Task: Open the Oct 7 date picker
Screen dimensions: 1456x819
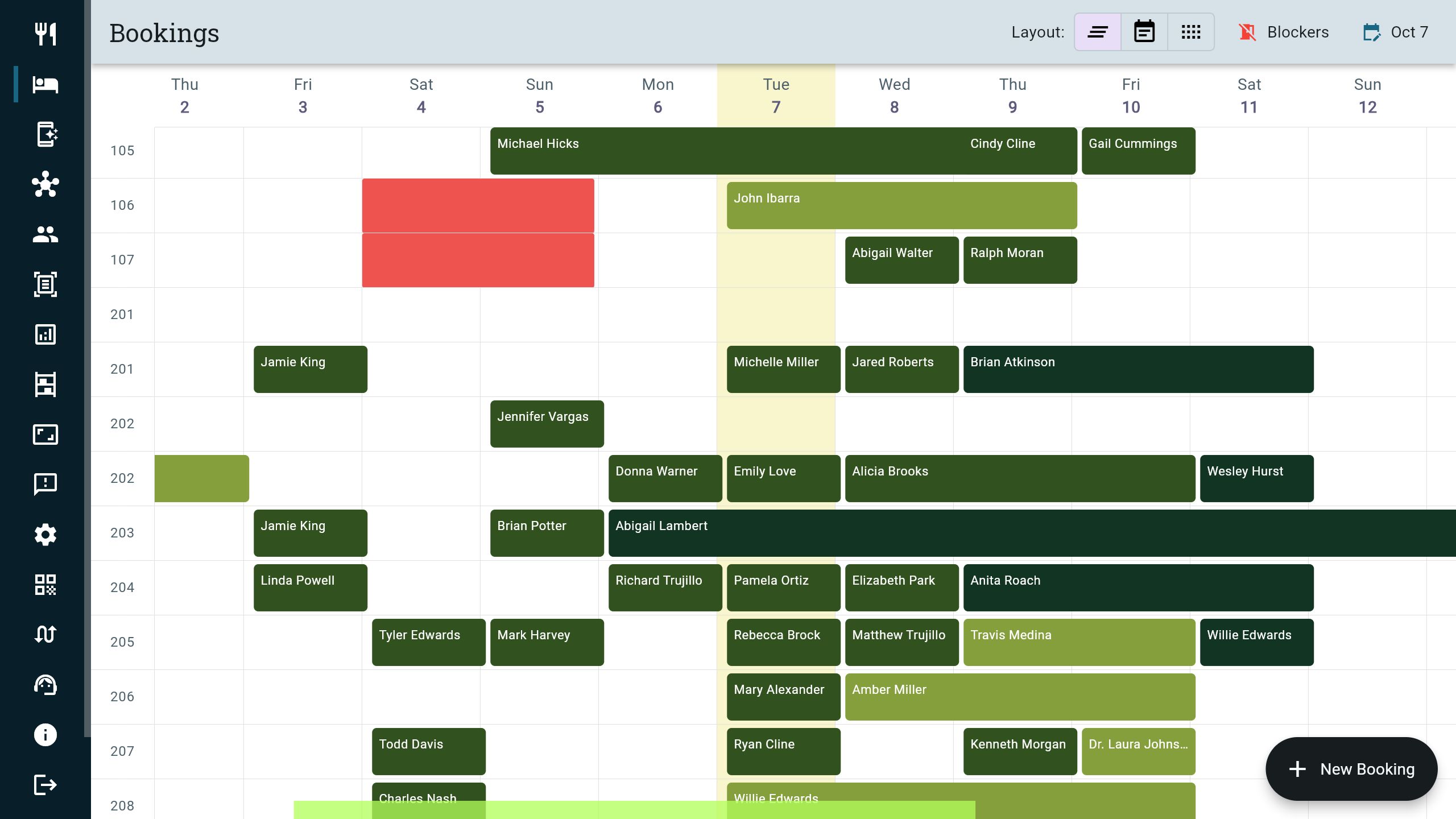Action: coord(1396,32)
